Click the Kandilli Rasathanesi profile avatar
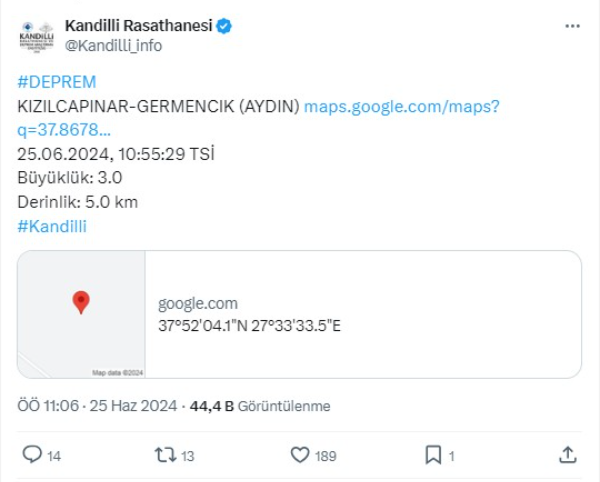This screenshot has height=482, width=600. point(39,36)
